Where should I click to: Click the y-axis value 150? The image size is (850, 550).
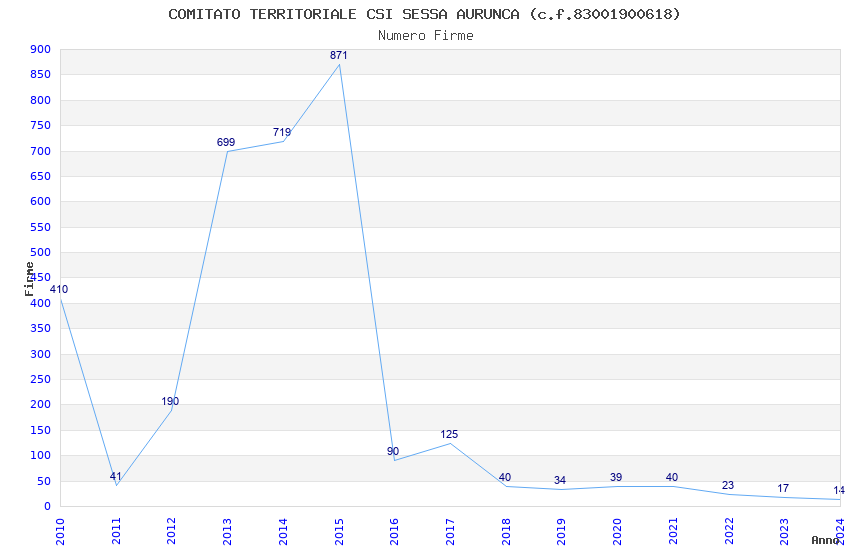(41, 430)
